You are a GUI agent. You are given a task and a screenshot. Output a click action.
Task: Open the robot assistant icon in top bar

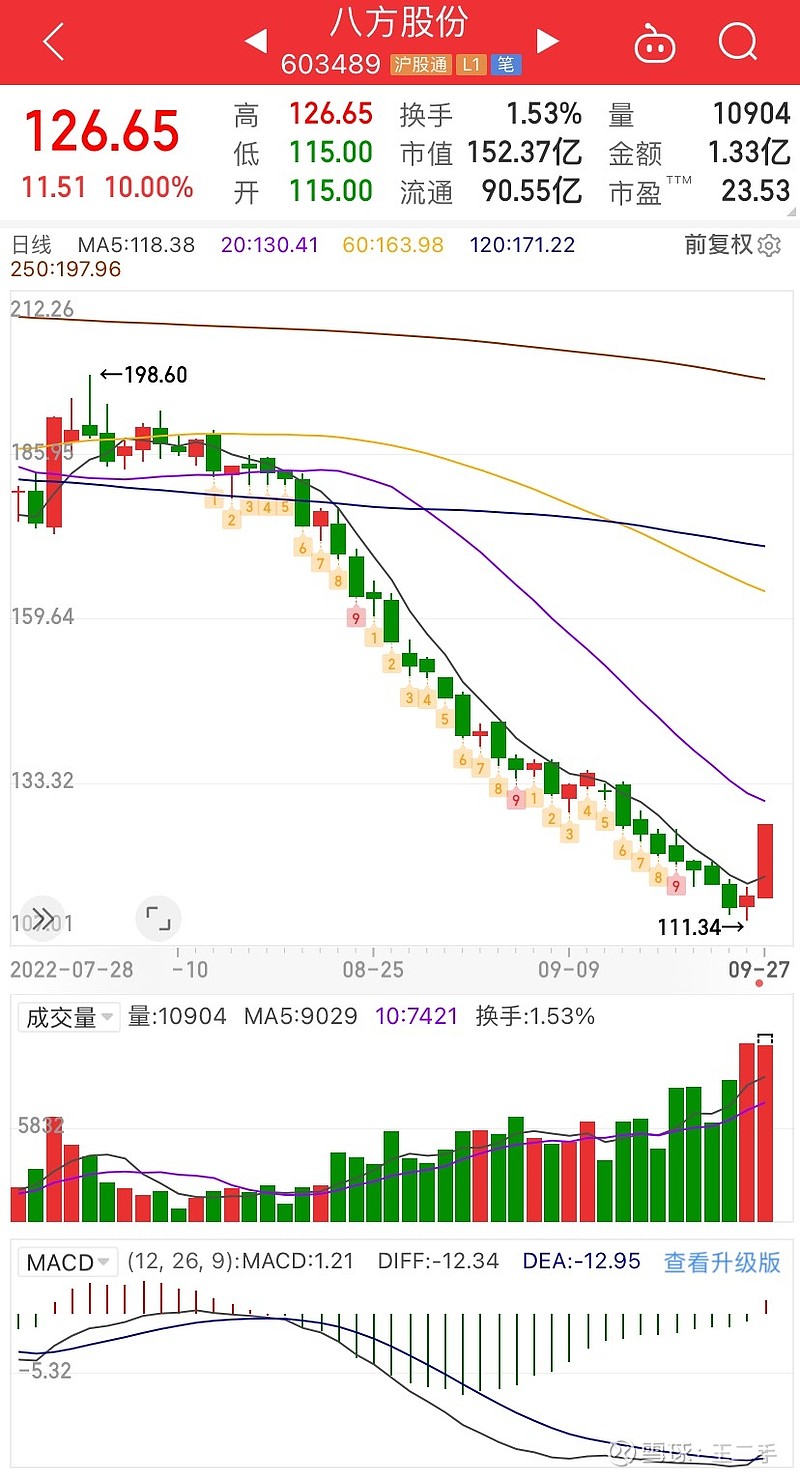[x=655, y=42]
